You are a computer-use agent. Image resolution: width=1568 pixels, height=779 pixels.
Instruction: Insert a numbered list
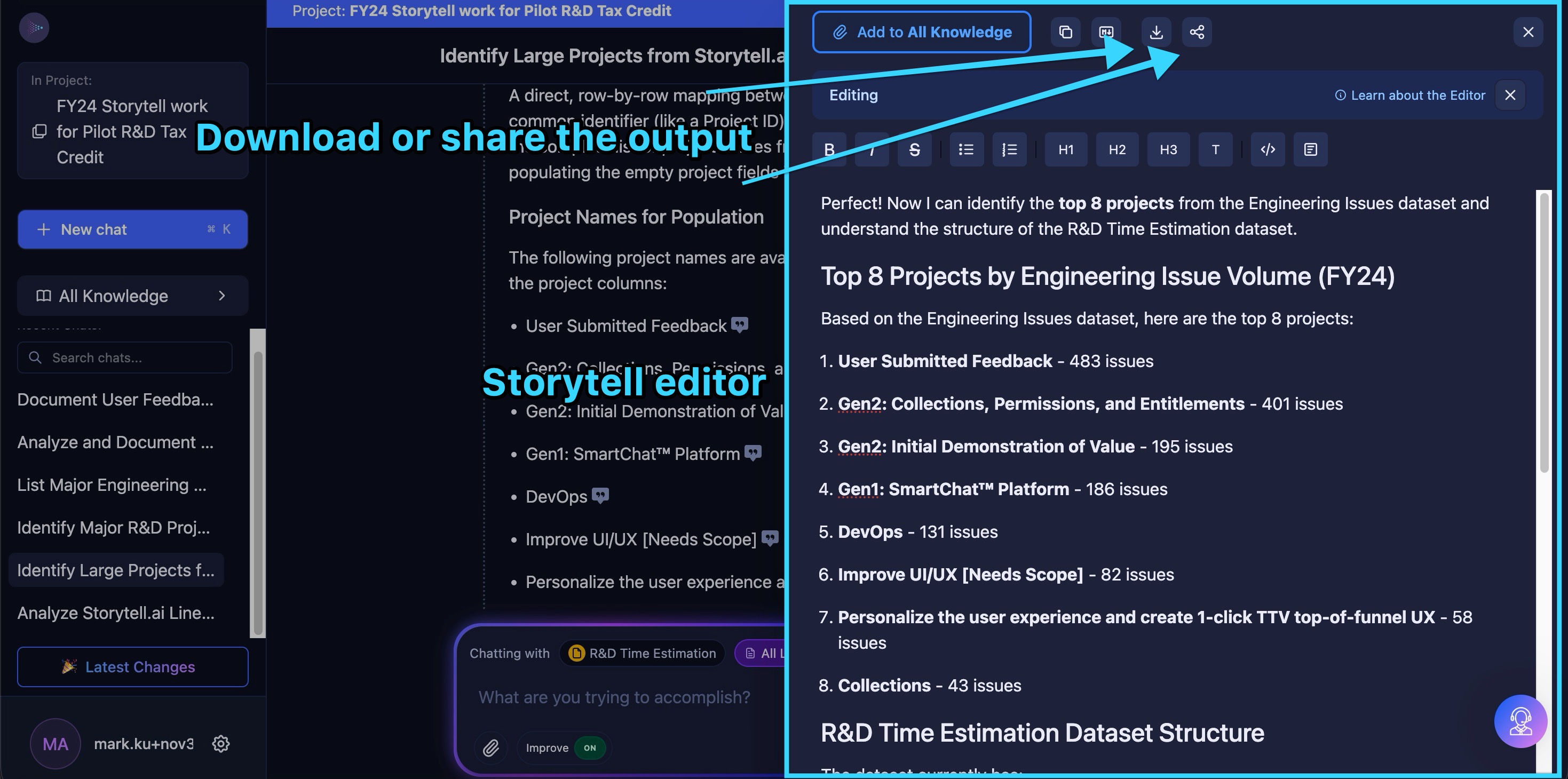[x=1009, y=150]
